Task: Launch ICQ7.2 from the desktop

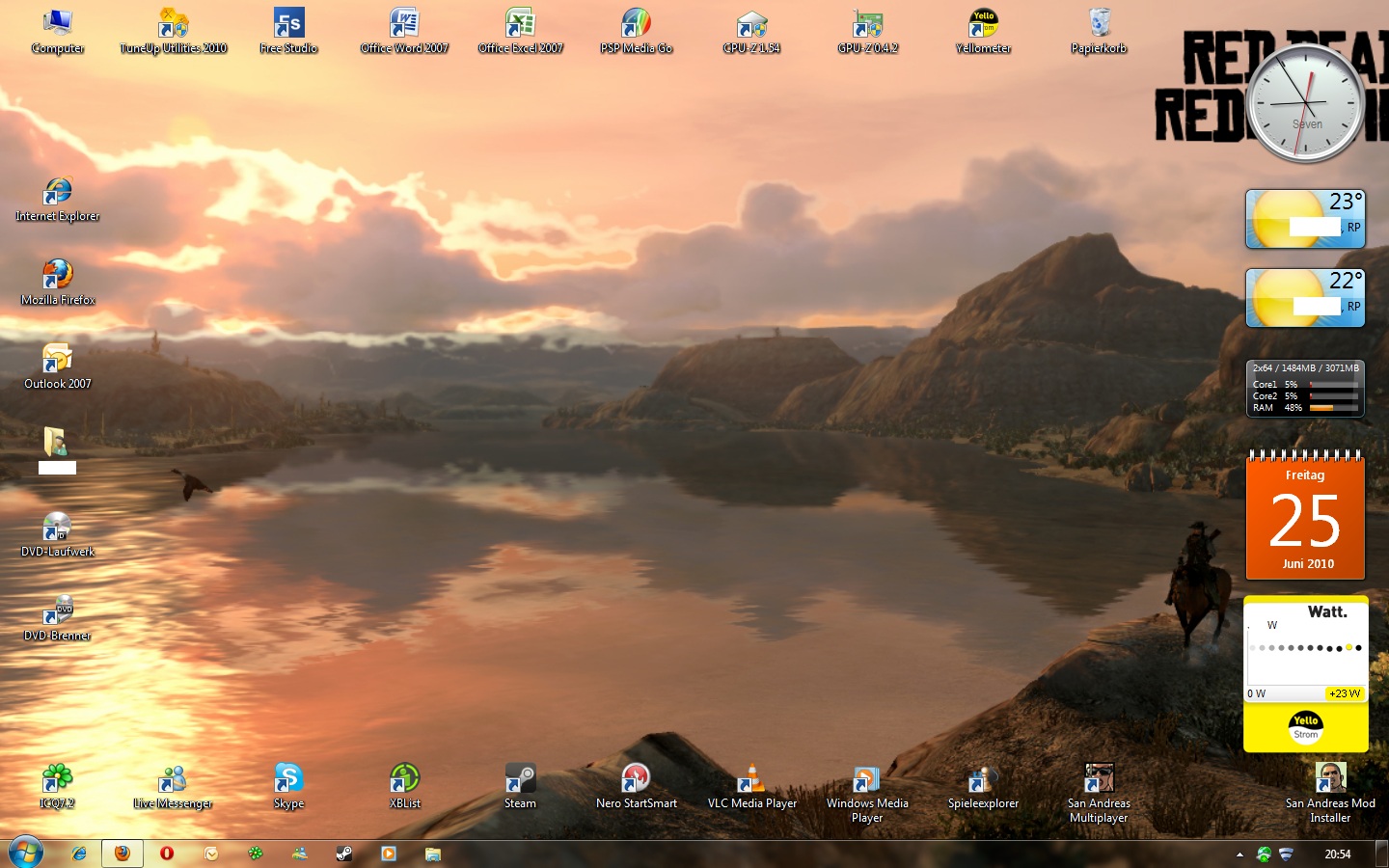Action: (x=58, y=786)
